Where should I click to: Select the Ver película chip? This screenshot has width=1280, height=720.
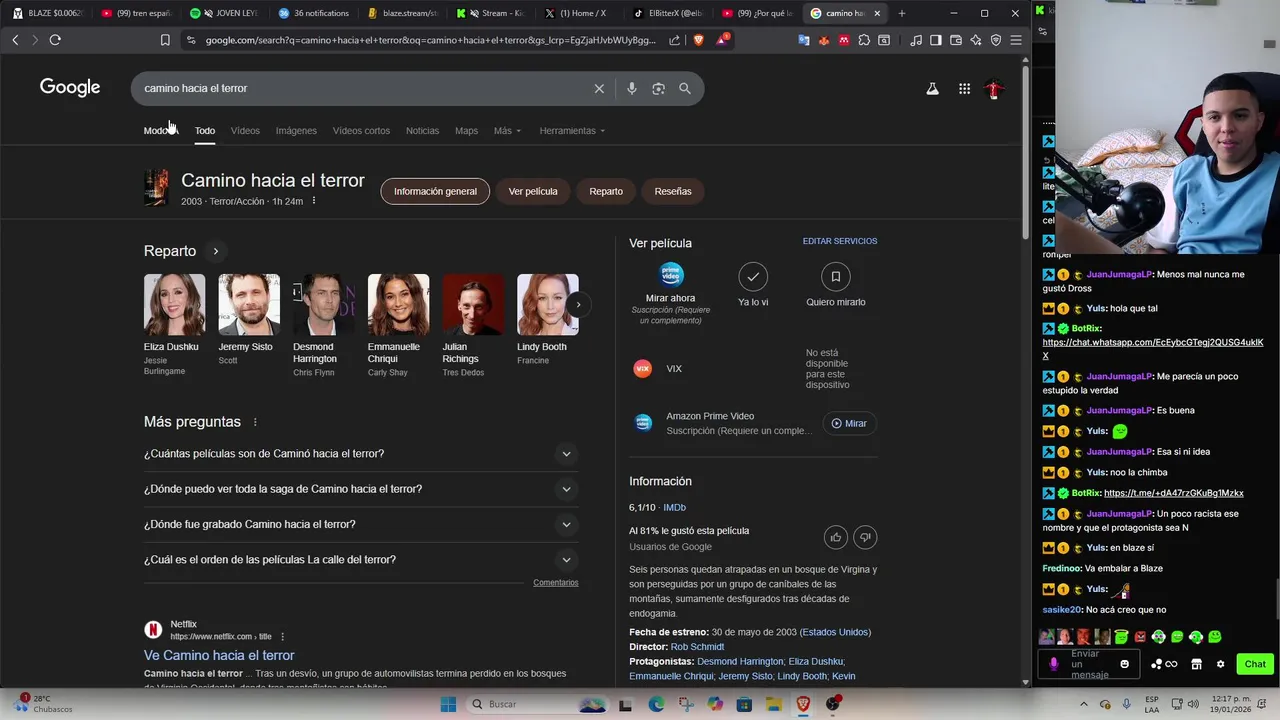coord(533,191)
